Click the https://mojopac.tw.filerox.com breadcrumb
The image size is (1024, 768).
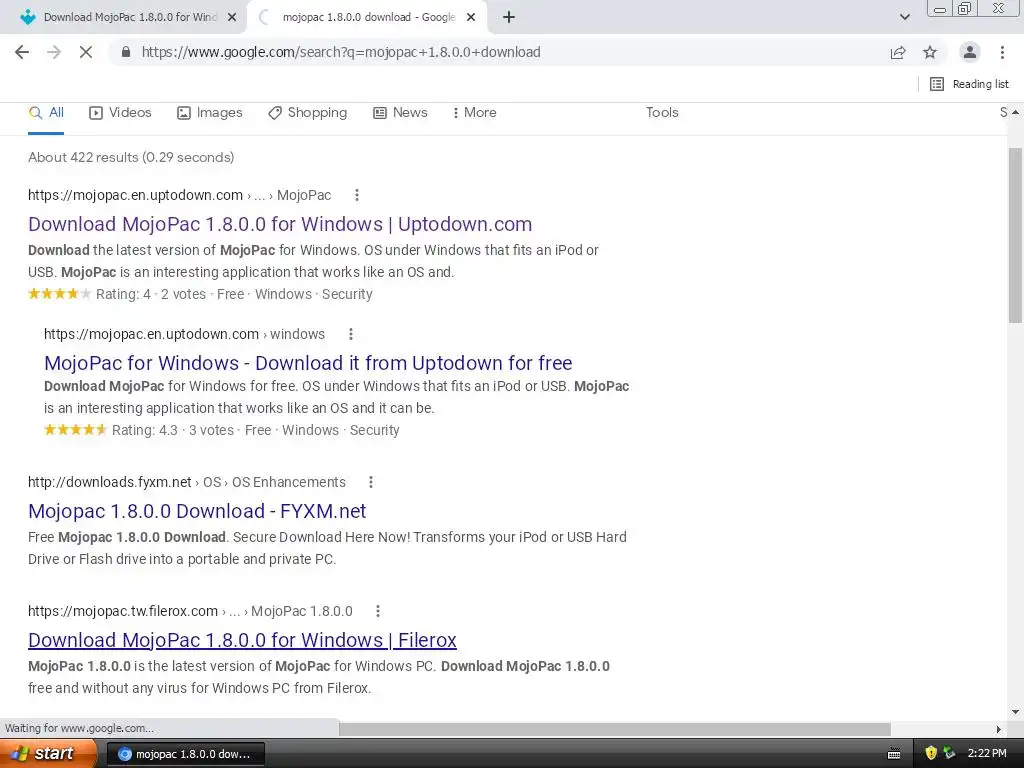[190, 612]
